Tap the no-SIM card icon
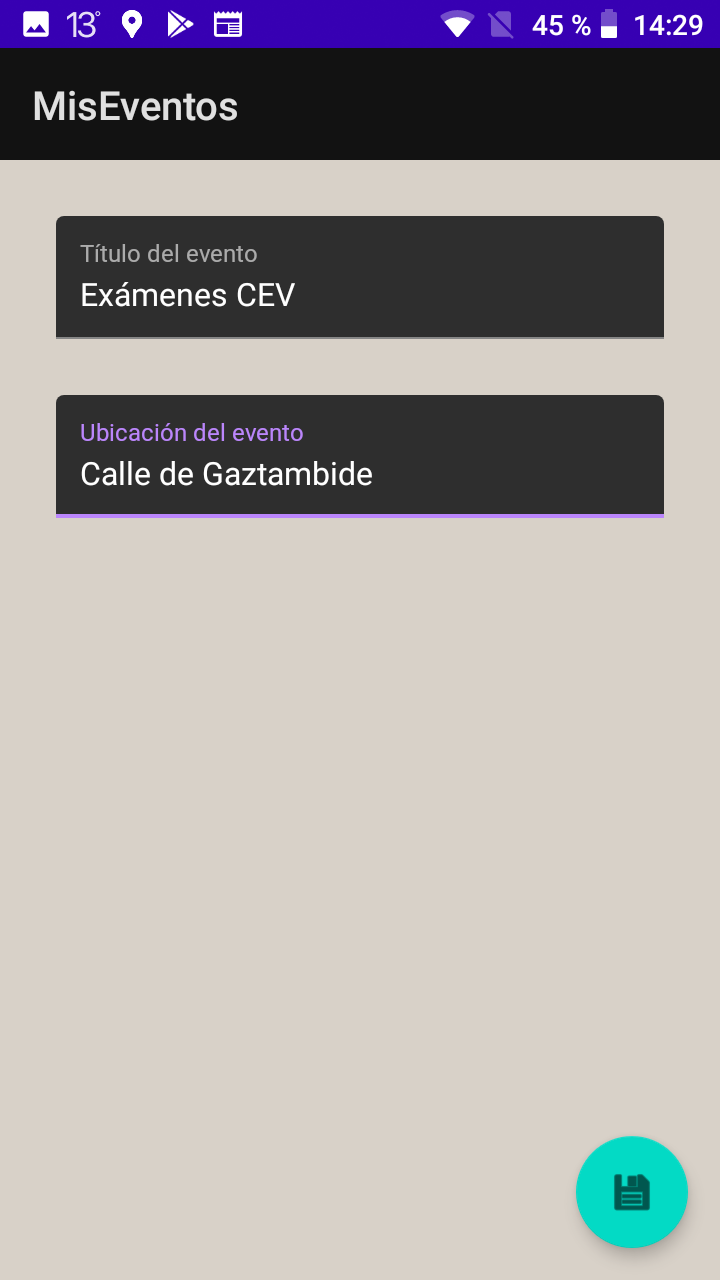The width and height of the screenshot is (720, 1280). point(501,24)
